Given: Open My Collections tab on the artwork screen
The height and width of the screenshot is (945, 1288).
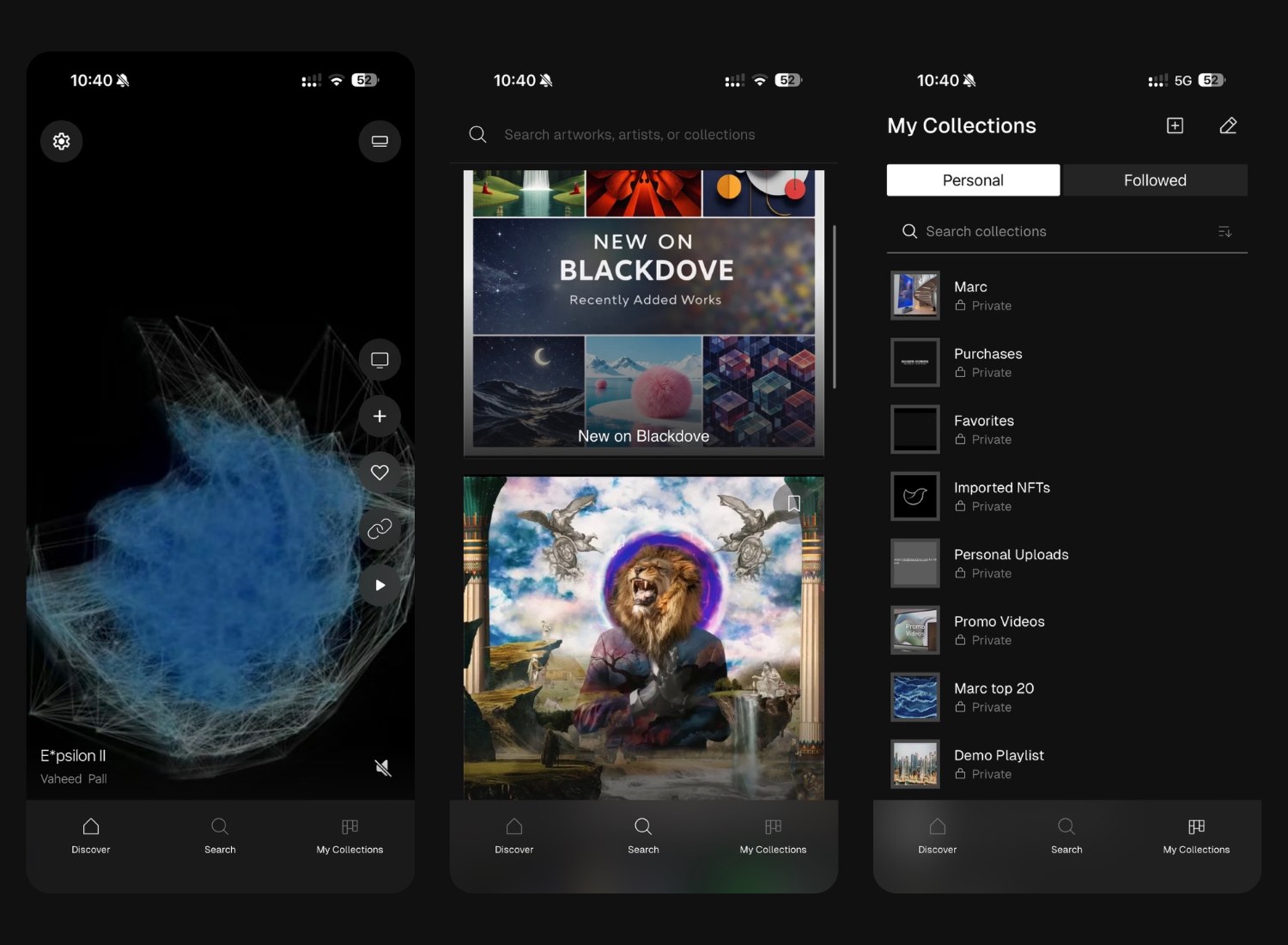Looking at the screenshot, I should 349,837.
